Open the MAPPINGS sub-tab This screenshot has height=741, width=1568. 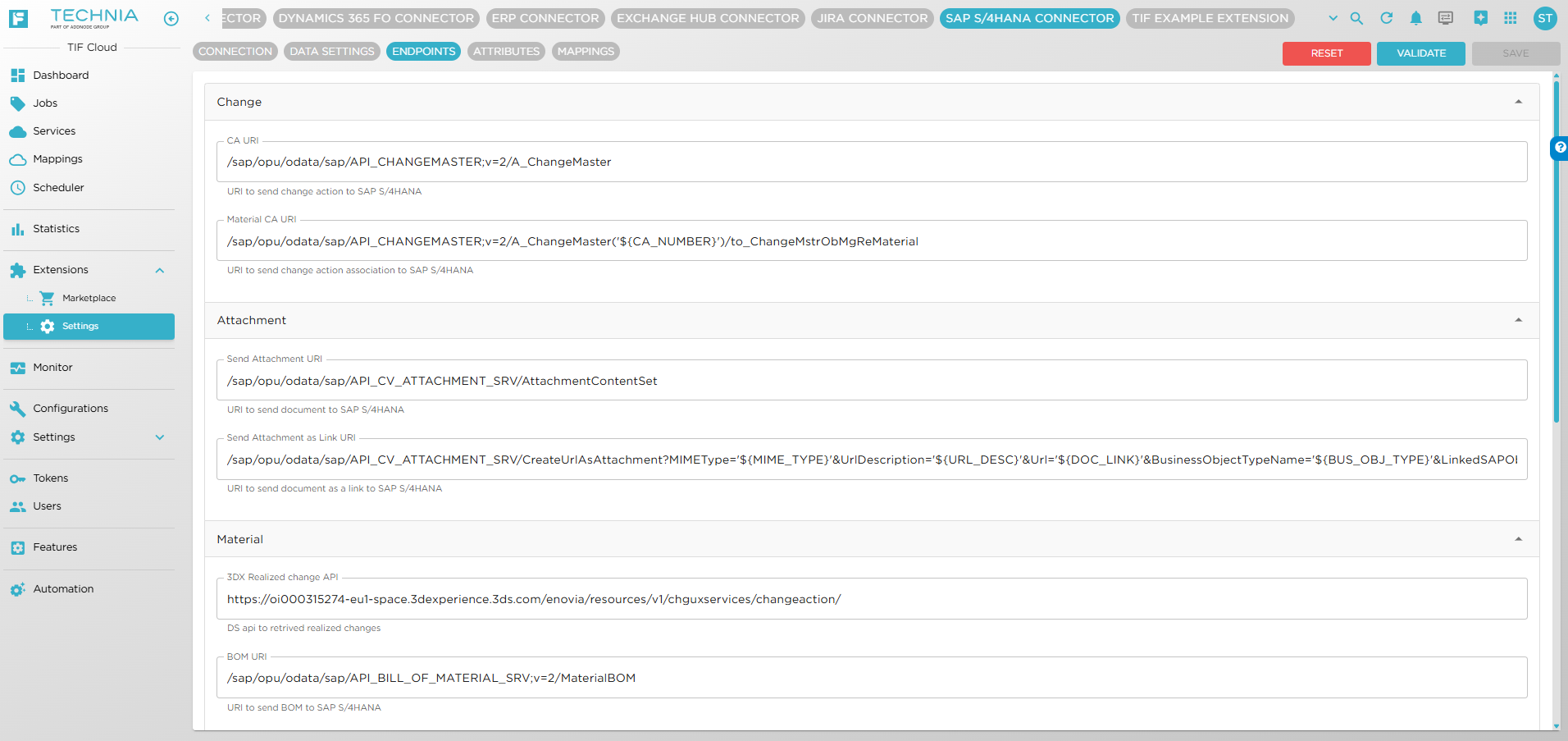(x=586, y=52)
